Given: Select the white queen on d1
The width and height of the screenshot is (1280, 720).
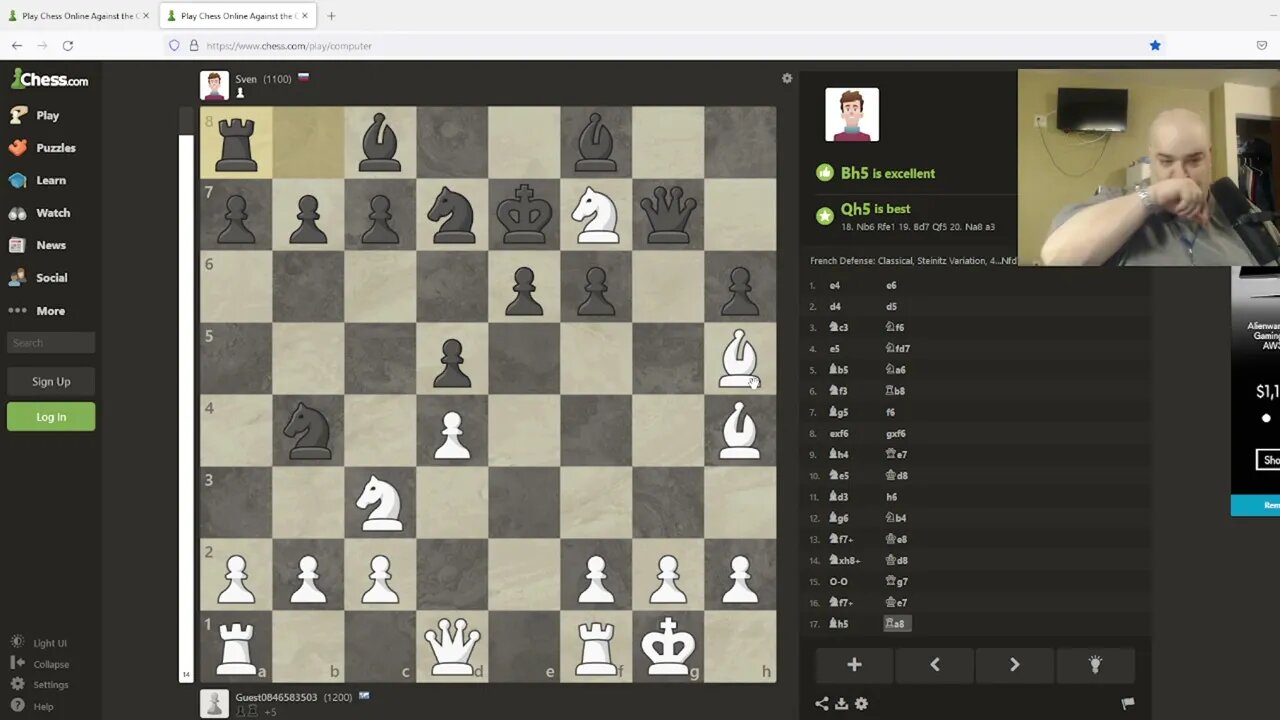Looking at the screenshot, I should tap(452, 646).
